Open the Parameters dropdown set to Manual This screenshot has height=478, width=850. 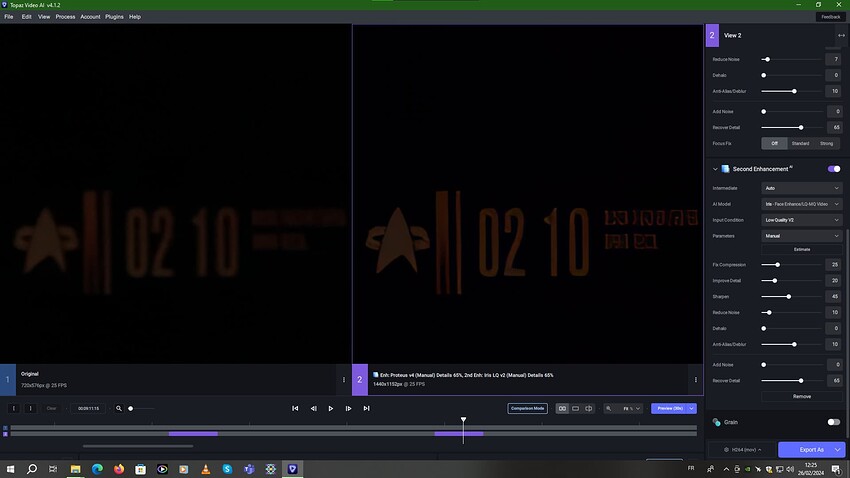801,236
